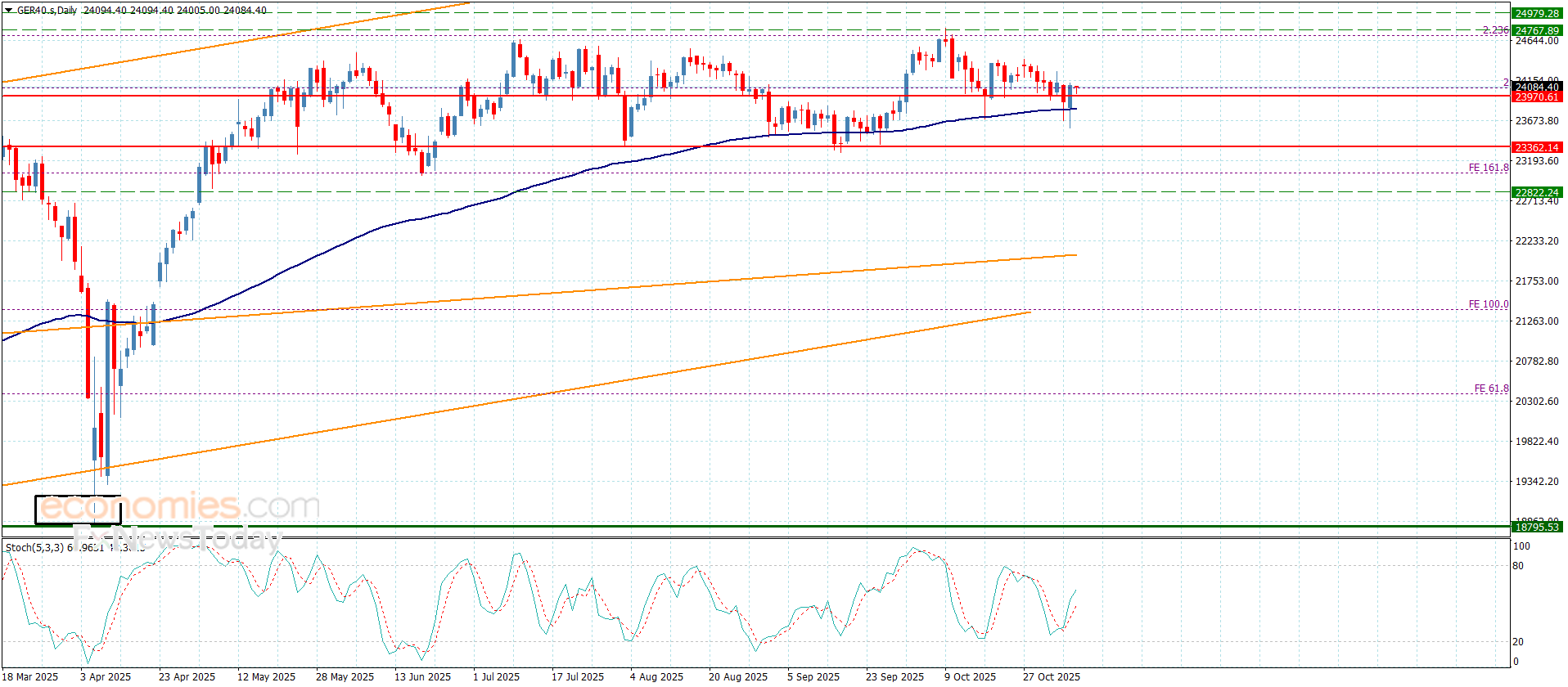This screenshot has width=1568, height=687.
Task: Click the black rectangle marker near chart low
Action: pos(78,510)
